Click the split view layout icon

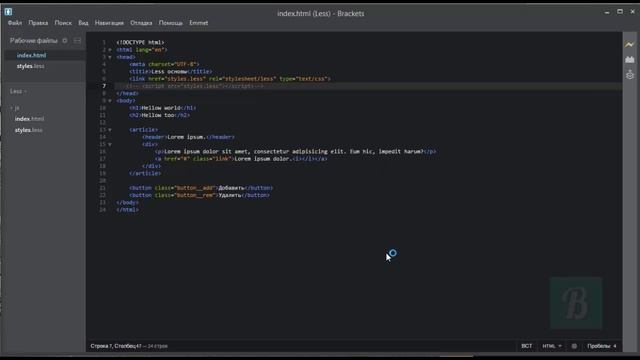point(77,41)
